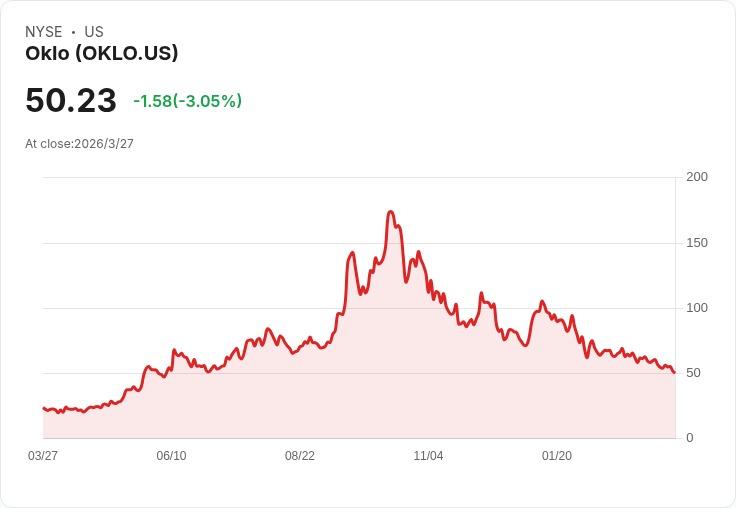
Task: Select the 11/04 date on x-axis
Action: tap(428, 456)
